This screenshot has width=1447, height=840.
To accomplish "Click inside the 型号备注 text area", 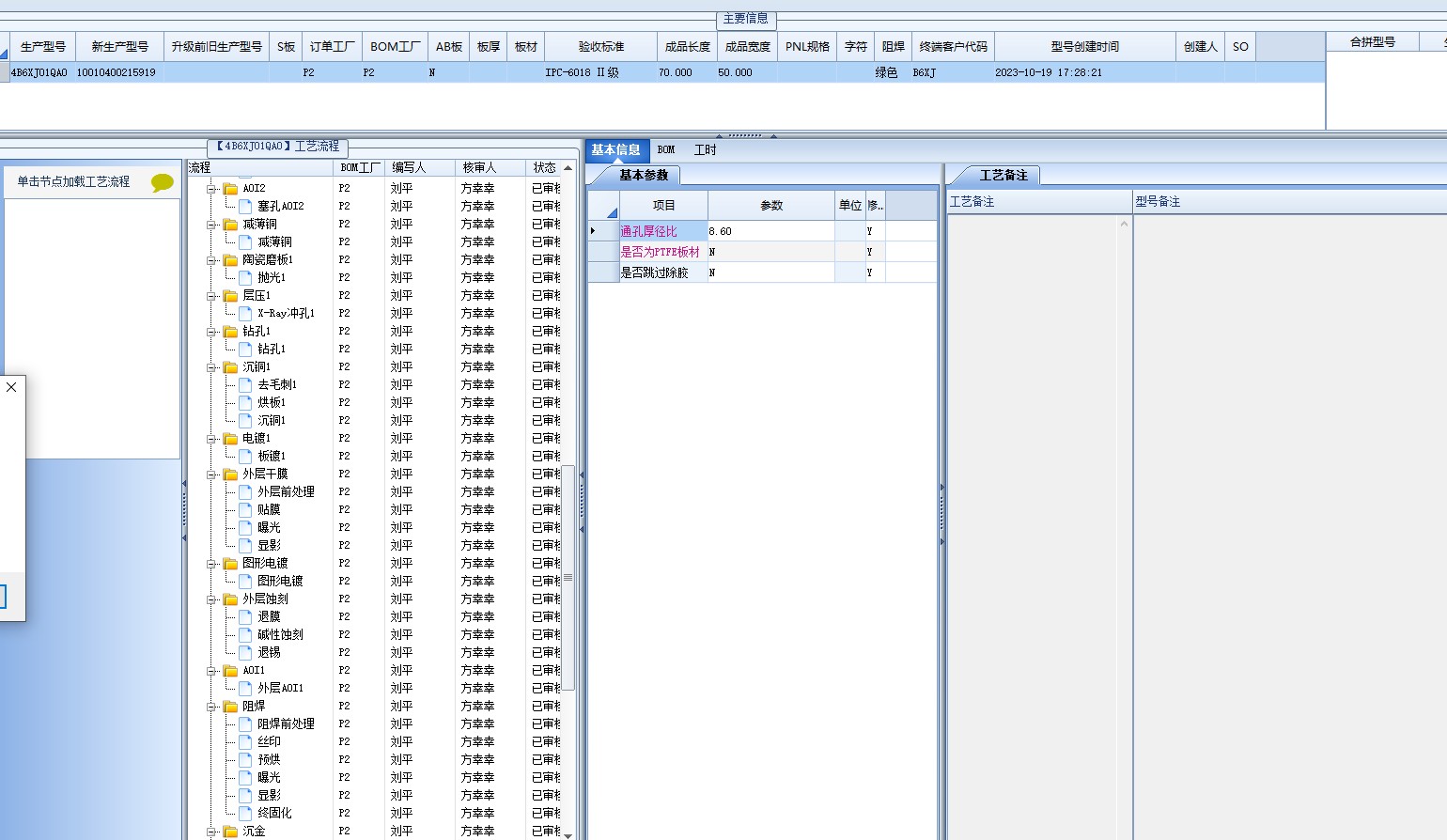I will [x=1290, y=526].
